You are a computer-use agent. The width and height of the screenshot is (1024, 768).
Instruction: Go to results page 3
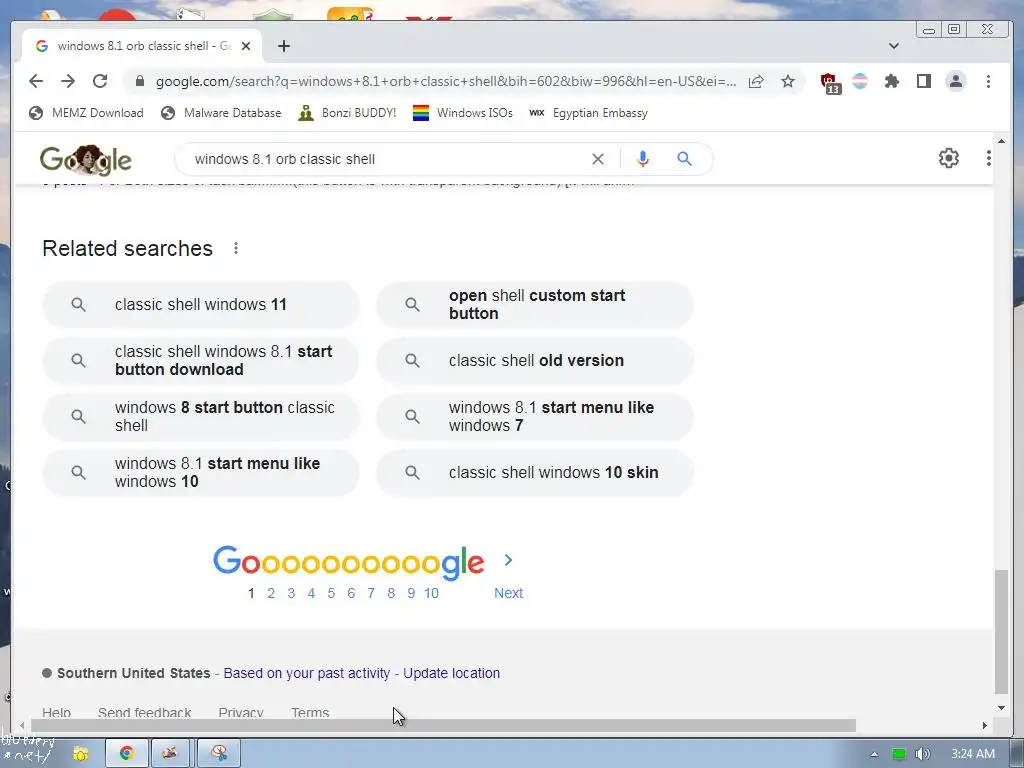coord(291,593)
